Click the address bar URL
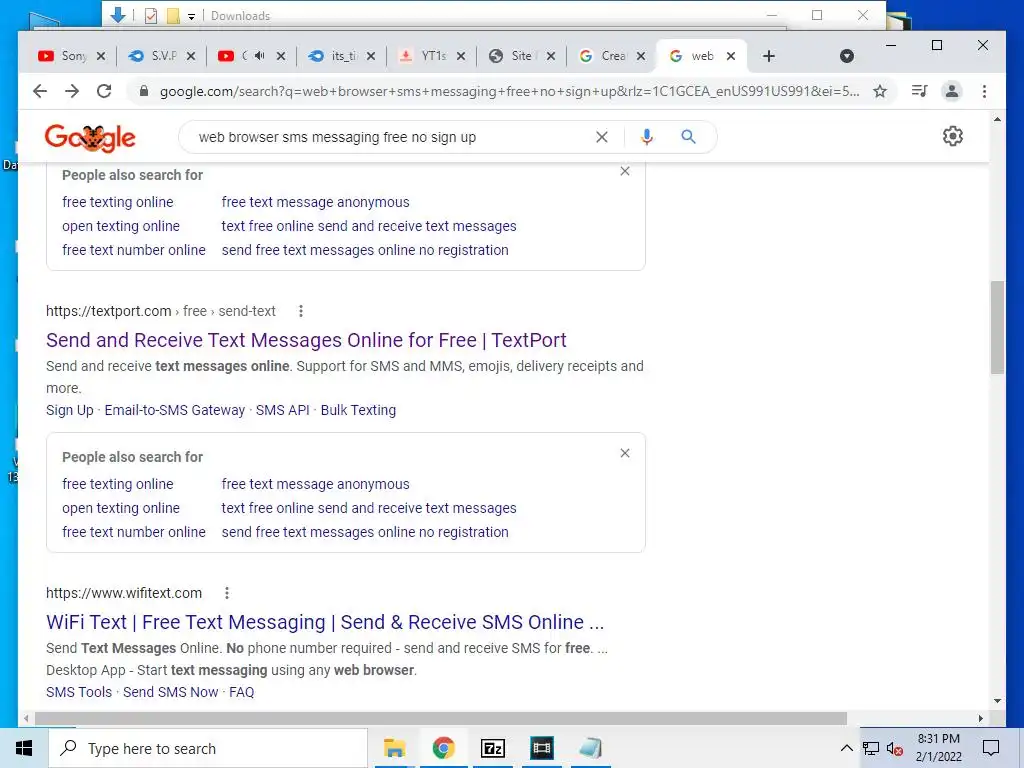Image resolution: width=1024 pixels, height=768 pixels. (509, 91)
